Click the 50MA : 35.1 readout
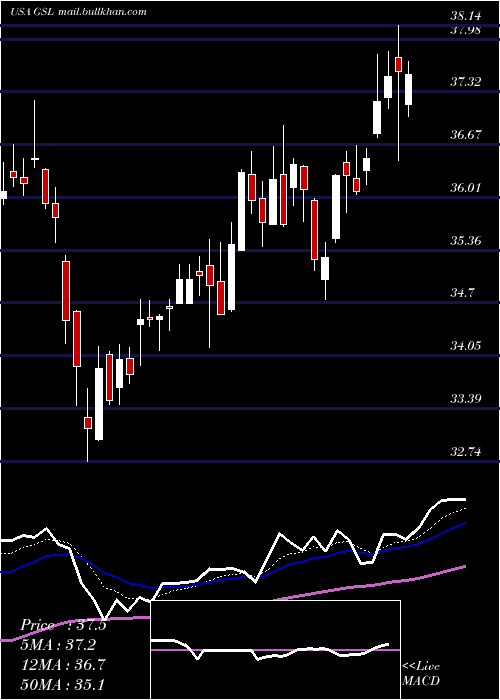The width and height of the screenshot is (500, 700). 63,684
